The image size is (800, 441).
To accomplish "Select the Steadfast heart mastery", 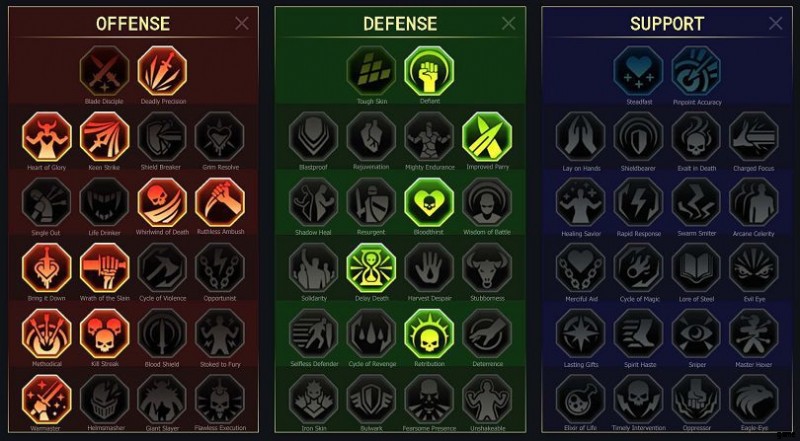I will (x=638, y=71).
